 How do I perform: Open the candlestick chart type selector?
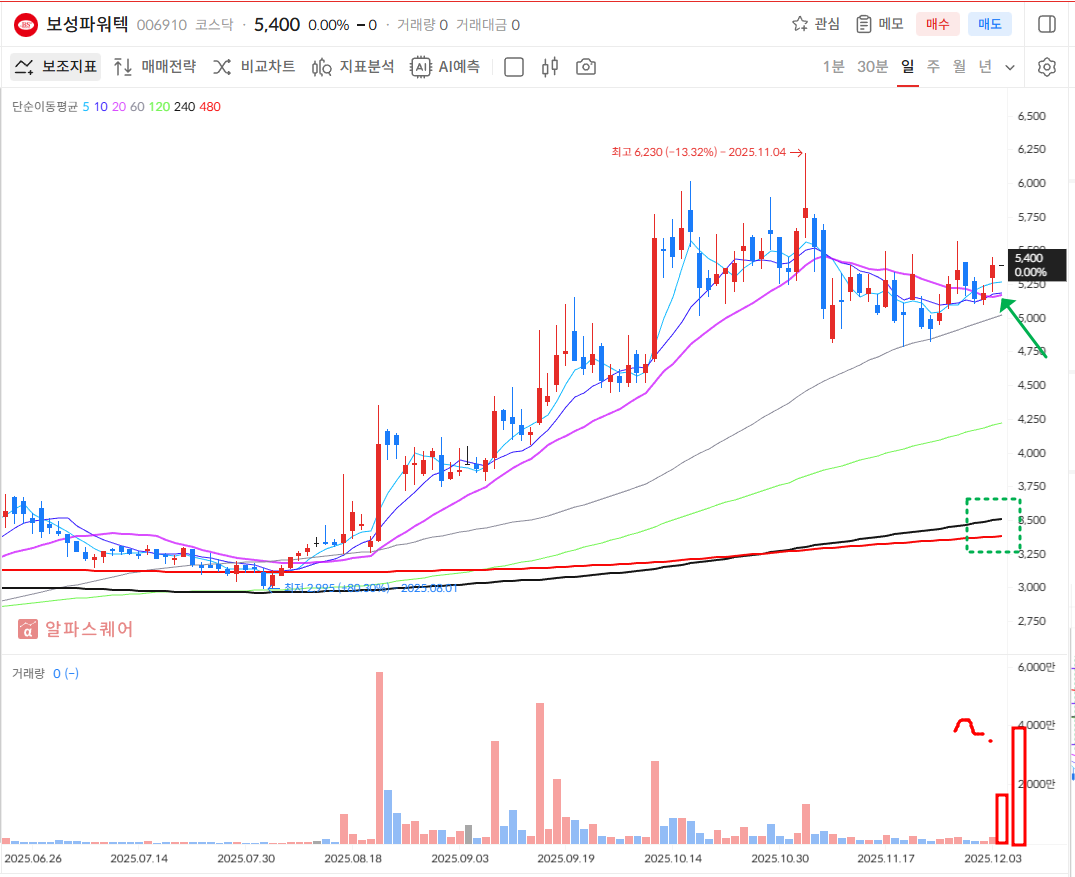(x=549, y=67)
